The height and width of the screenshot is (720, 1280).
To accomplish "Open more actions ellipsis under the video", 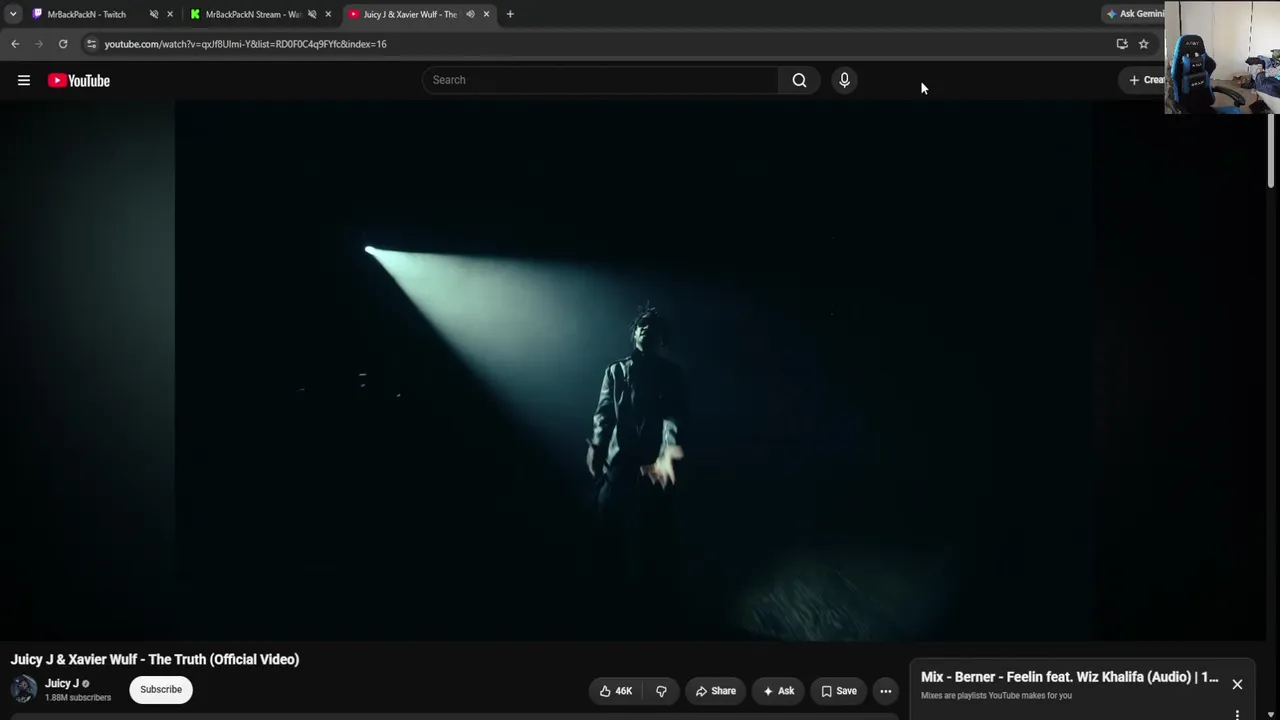I will 886,691.
